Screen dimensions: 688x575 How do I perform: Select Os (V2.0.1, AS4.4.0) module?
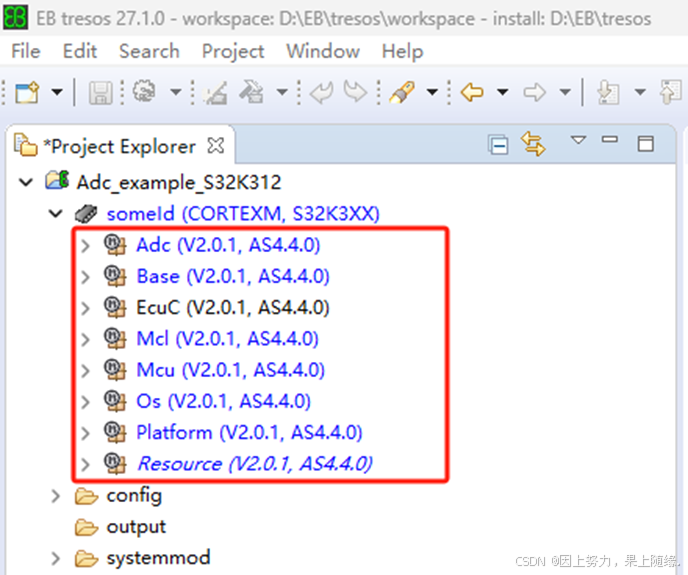223,401
